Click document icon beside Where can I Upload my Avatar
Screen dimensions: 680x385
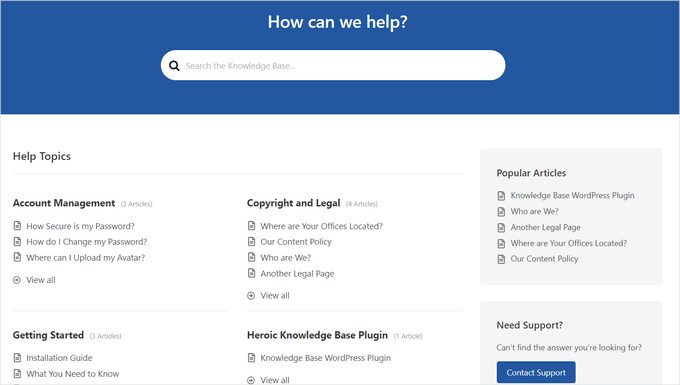click(17, 257)
